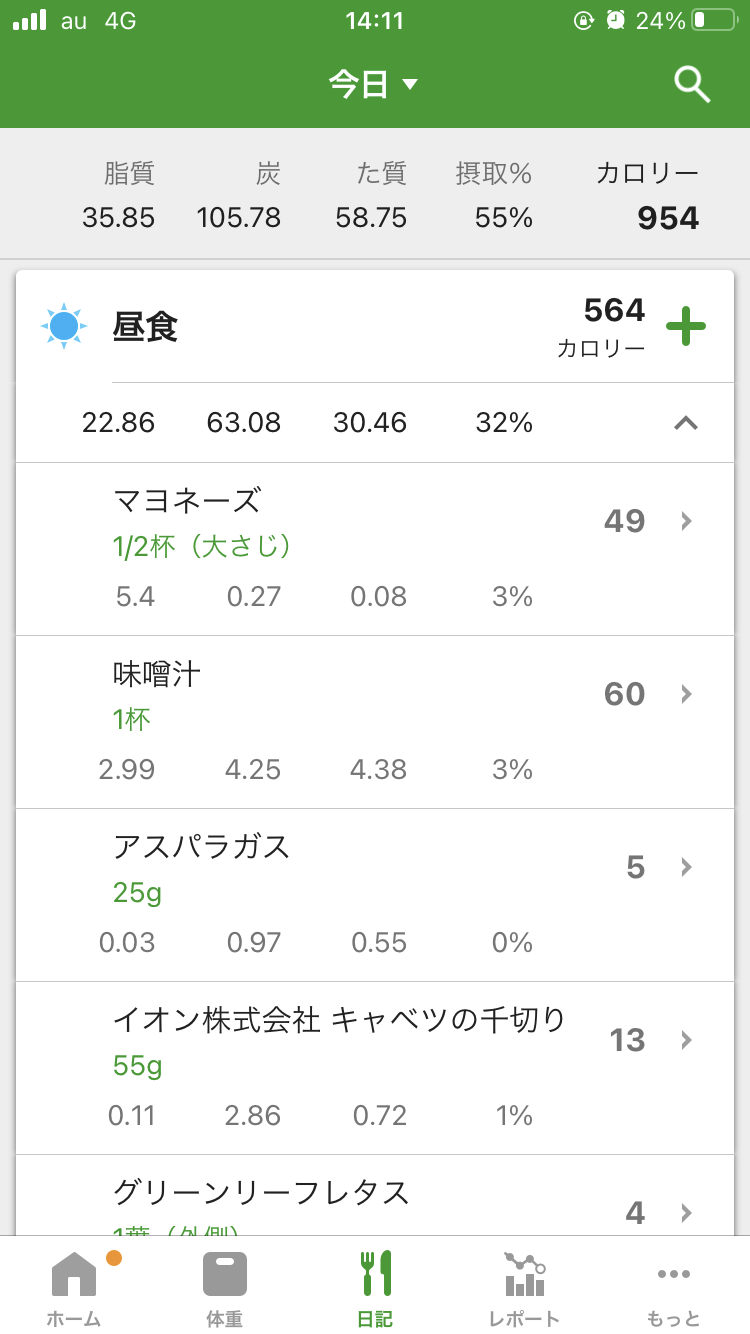Collapse the 昼食 section with the up chevron
Image resolution: width=750 pixels, height=1334 pixels.
[x=686, y=423]
